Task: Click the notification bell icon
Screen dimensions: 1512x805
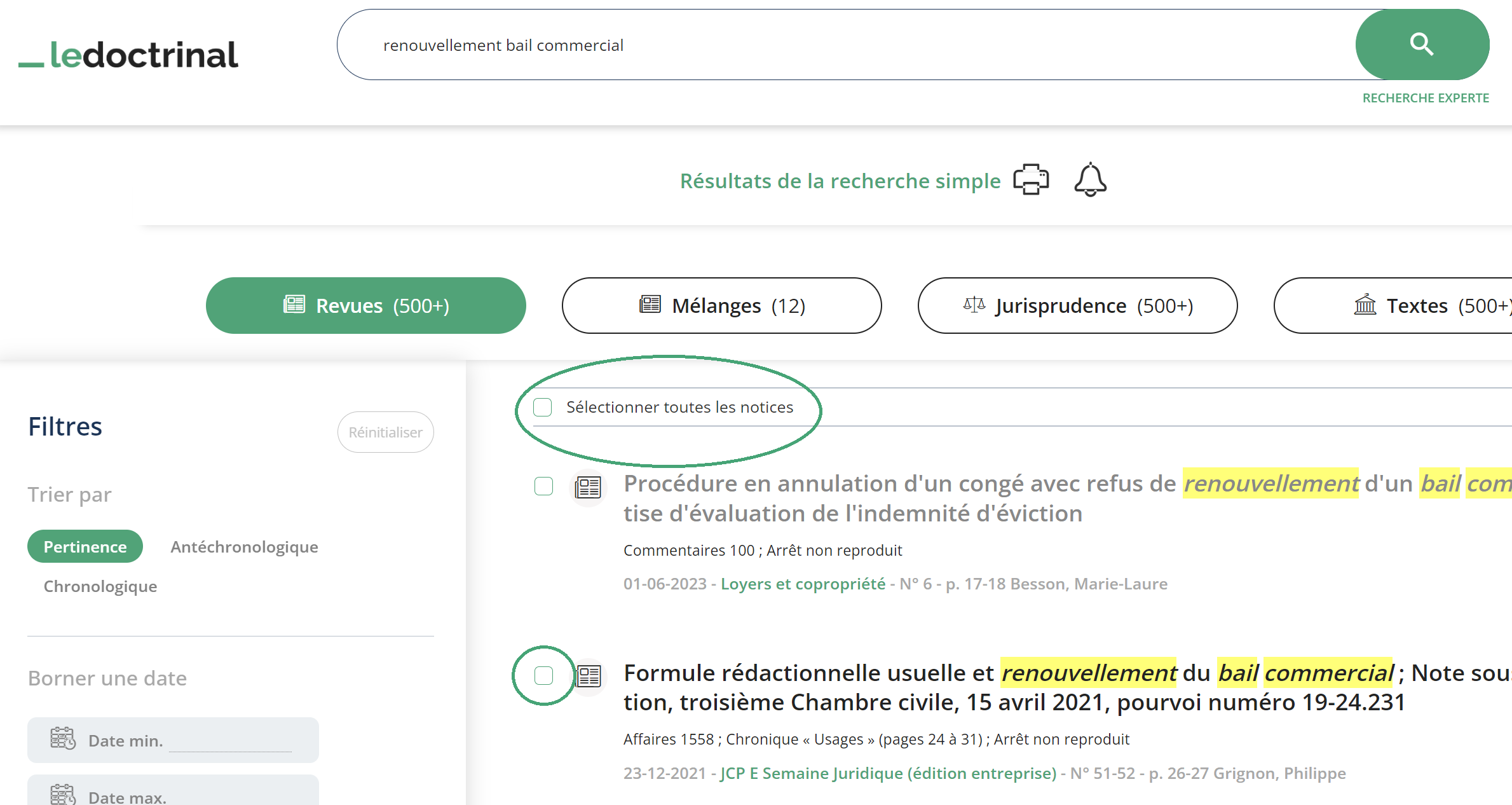Action: coord(1089,180)
